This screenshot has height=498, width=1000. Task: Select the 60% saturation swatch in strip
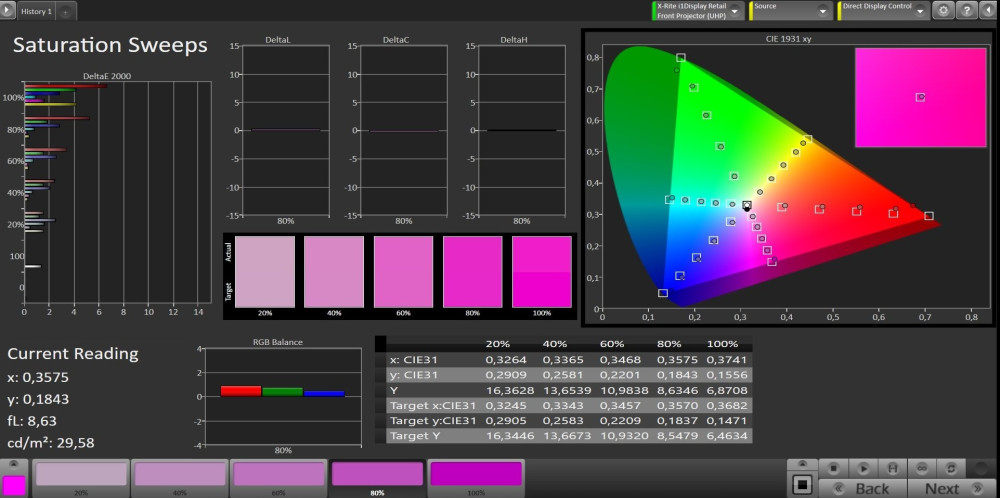(x=278, y=475)
